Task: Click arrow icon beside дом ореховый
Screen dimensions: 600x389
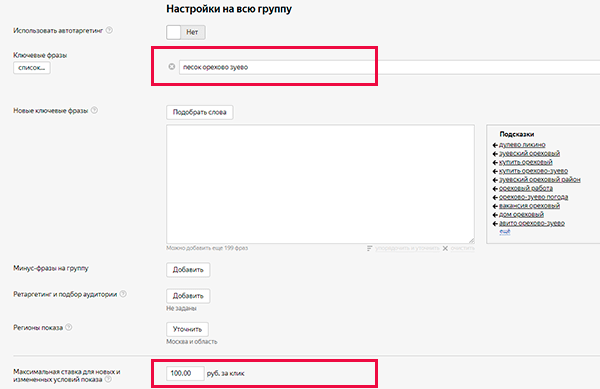Action: tap(495, 215)
